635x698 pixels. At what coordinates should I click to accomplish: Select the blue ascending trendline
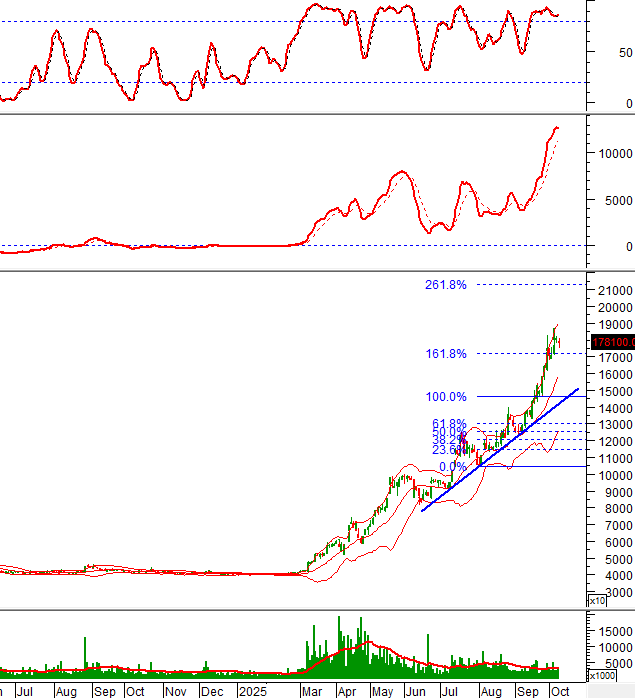(500, 448)
